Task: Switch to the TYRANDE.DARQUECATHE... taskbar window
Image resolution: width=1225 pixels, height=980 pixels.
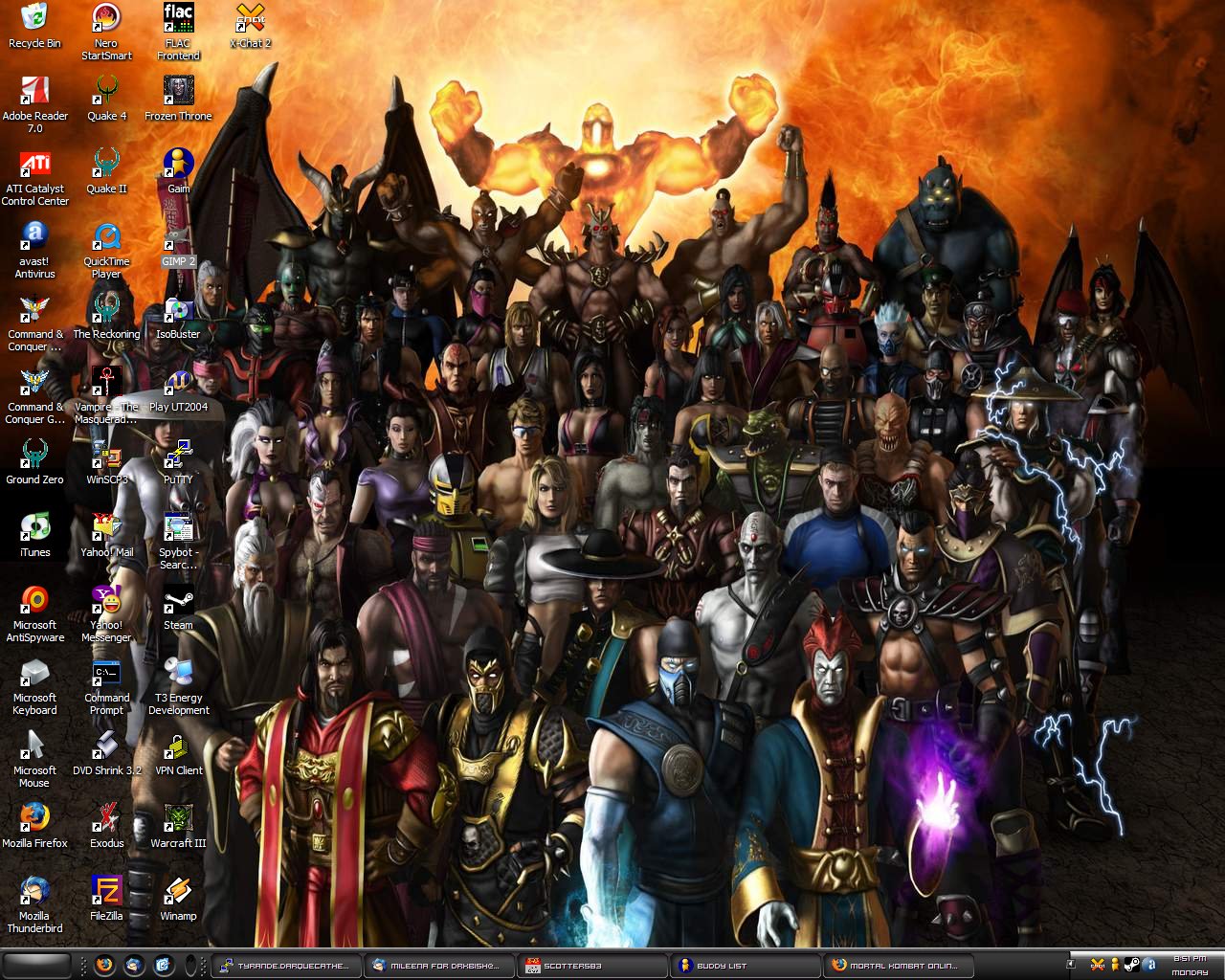Action: [287, 965]
